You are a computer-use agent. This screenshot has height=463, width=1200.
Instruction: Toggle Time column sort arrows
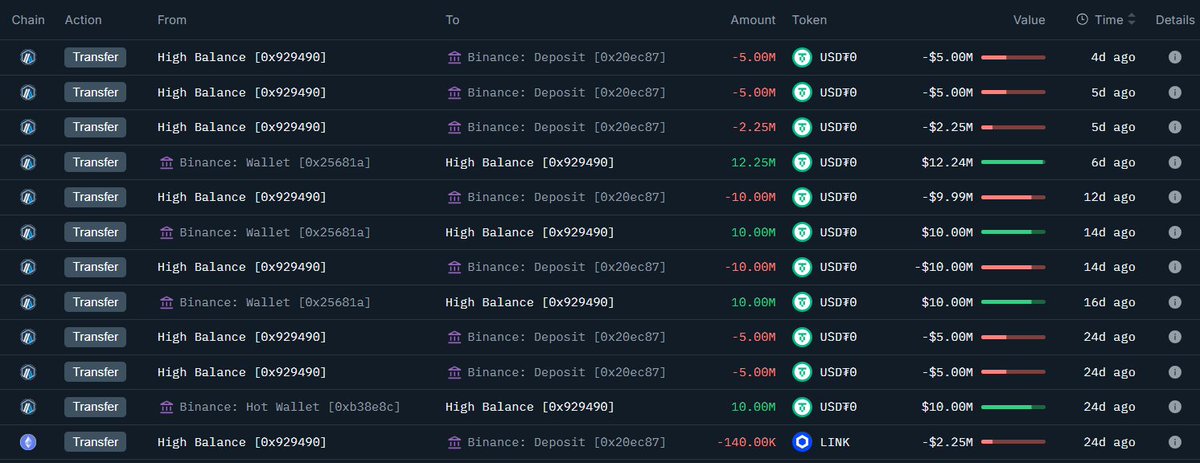point(1132,20)
